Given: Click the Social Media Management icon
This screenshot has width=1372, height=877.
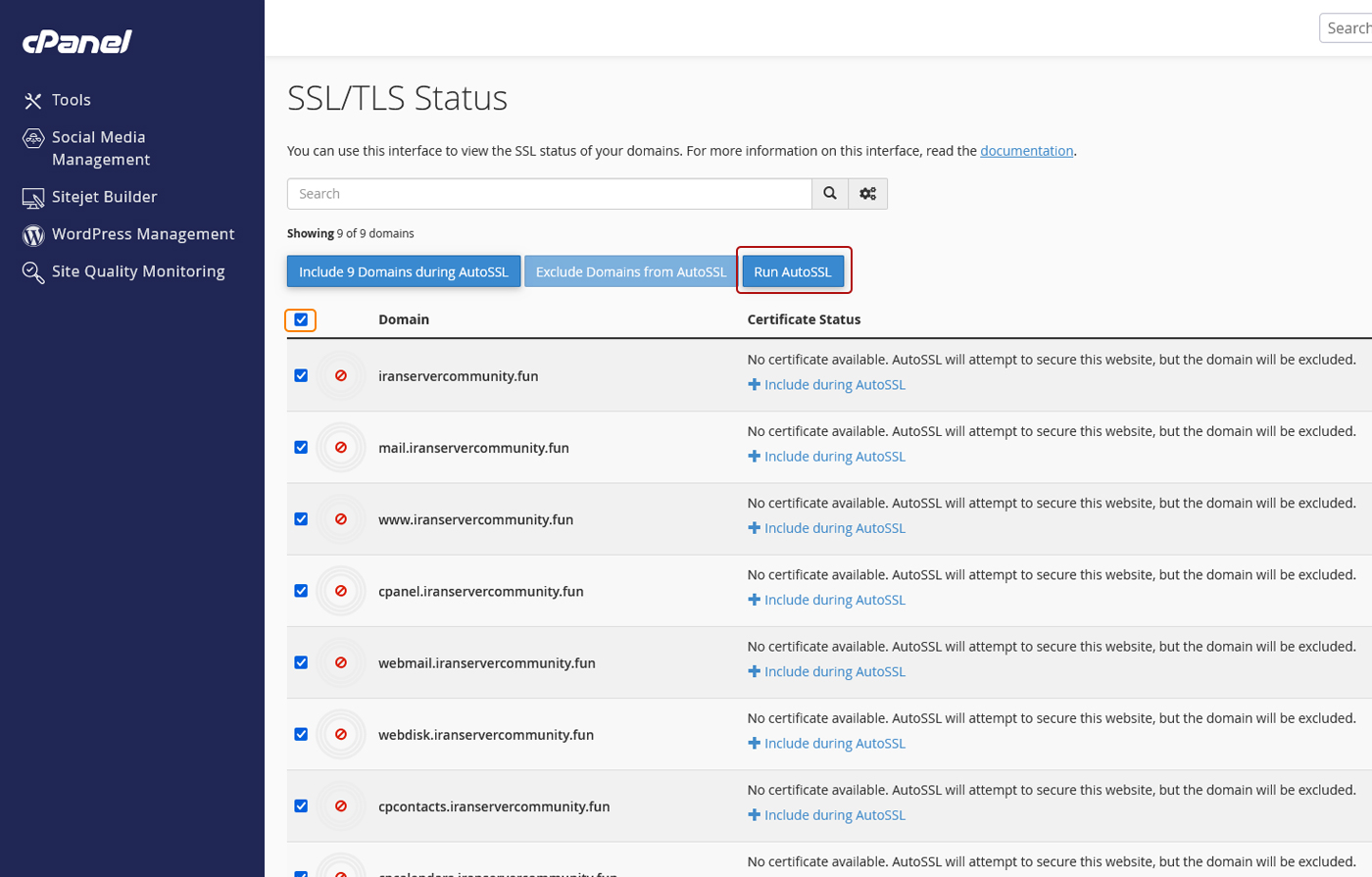Looking at the screenshot, I should pyautogui.click(x=32, y=138).
